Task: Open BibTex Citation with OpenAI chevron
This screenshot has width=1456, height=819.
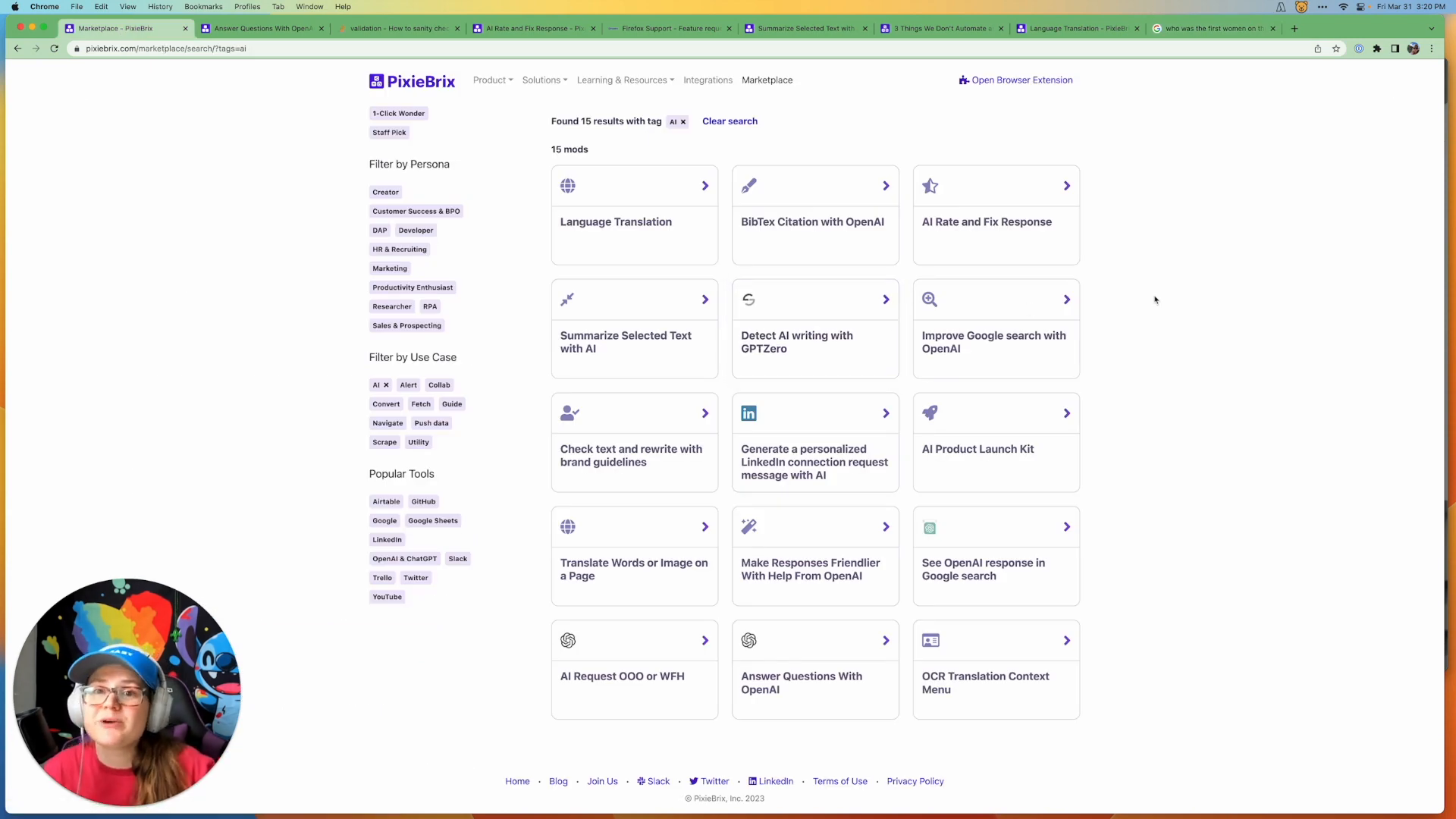Action: click(886, 186)
